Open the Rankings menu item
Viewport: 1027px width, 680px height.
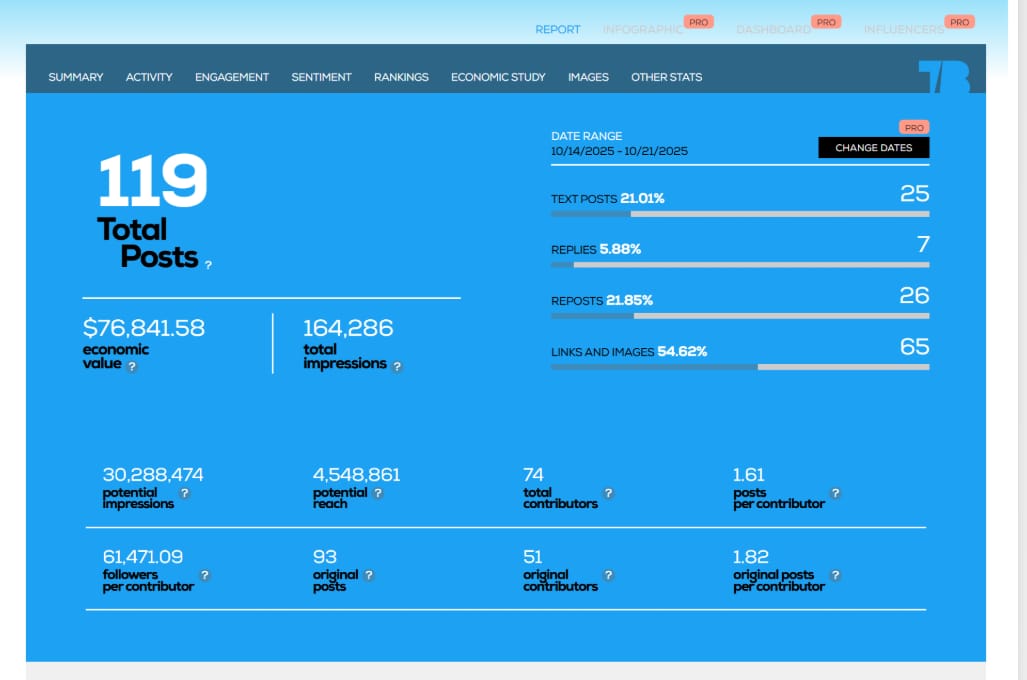point(401,77)
